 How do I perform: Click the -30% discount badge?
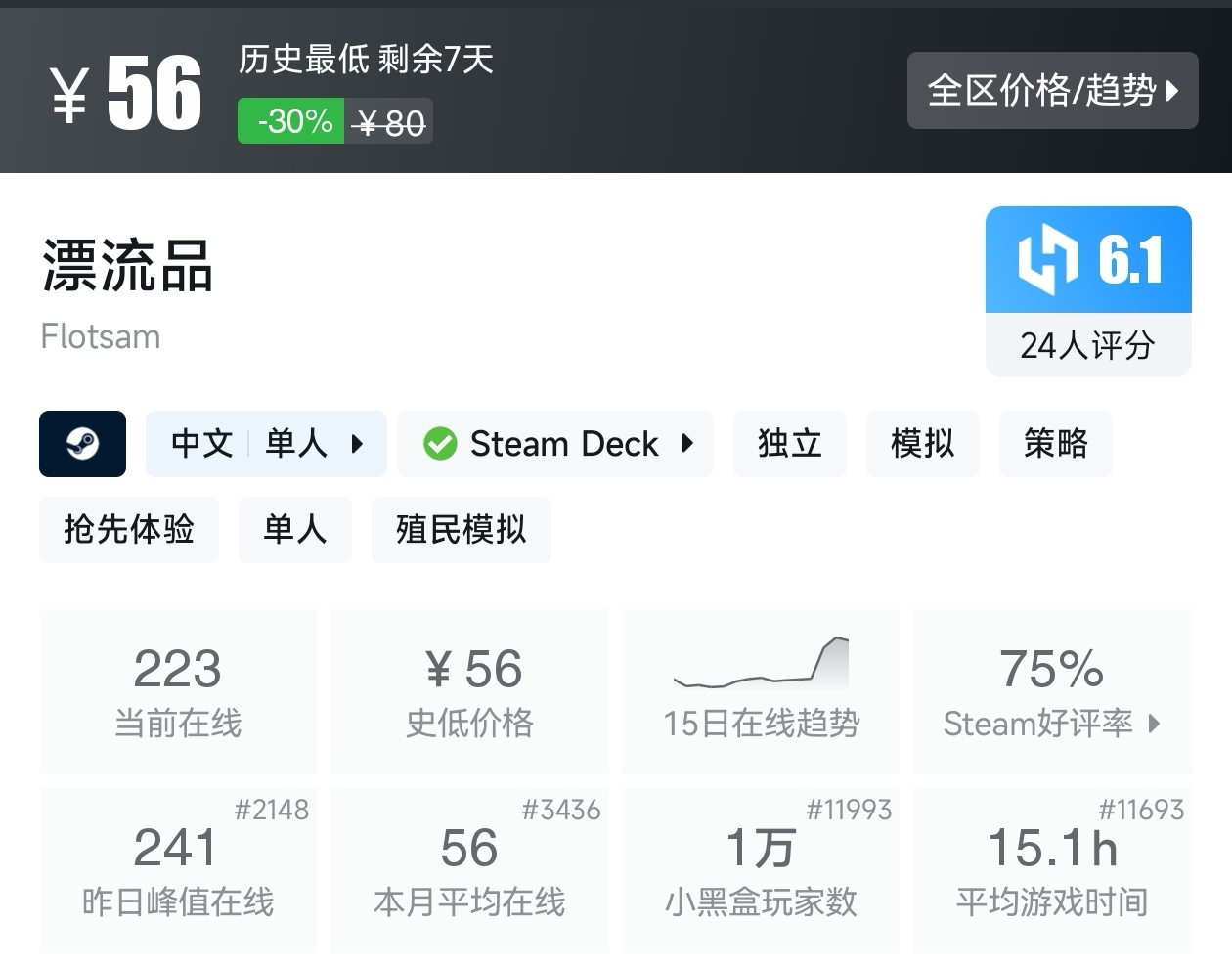(x=290, y=121)
